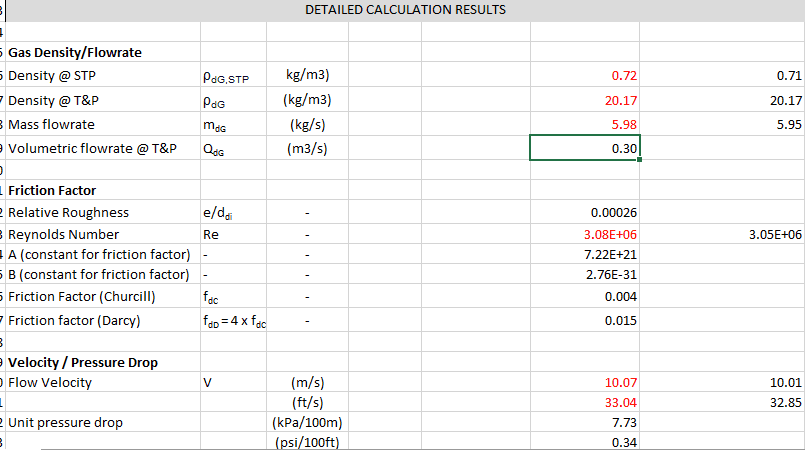The image size is (805, 450).
Task: Select the Volumetric flowrate @ T&P label
Action: (92, 149)
